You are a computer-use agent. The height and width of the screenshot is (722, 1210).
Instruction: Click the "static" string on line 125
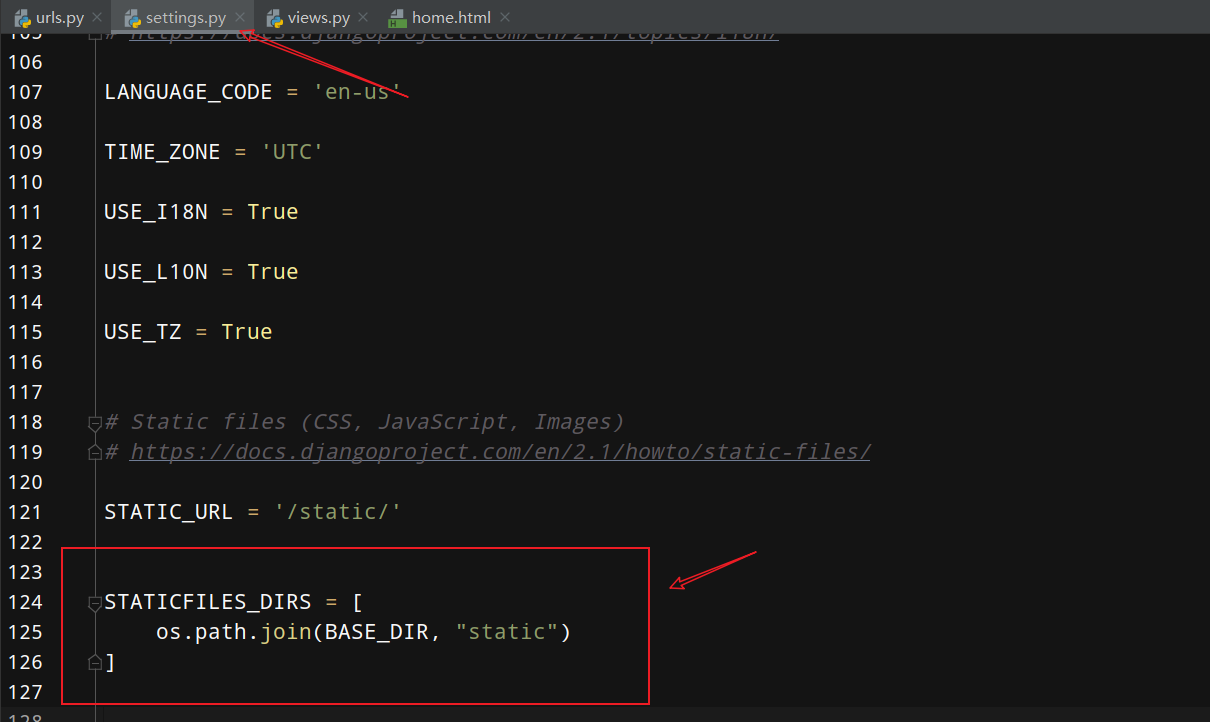pyautogui.click(x=508, y=632)
